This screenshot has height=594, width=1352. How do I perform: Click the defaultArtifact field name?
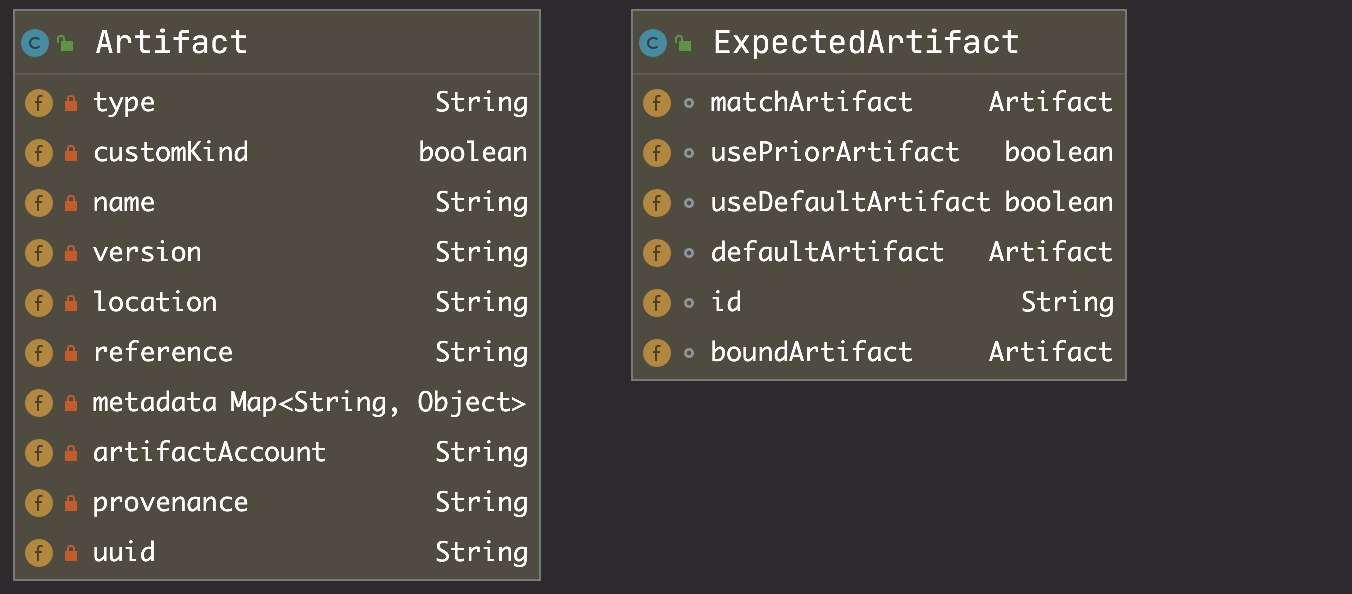click(x=827, y=253)
